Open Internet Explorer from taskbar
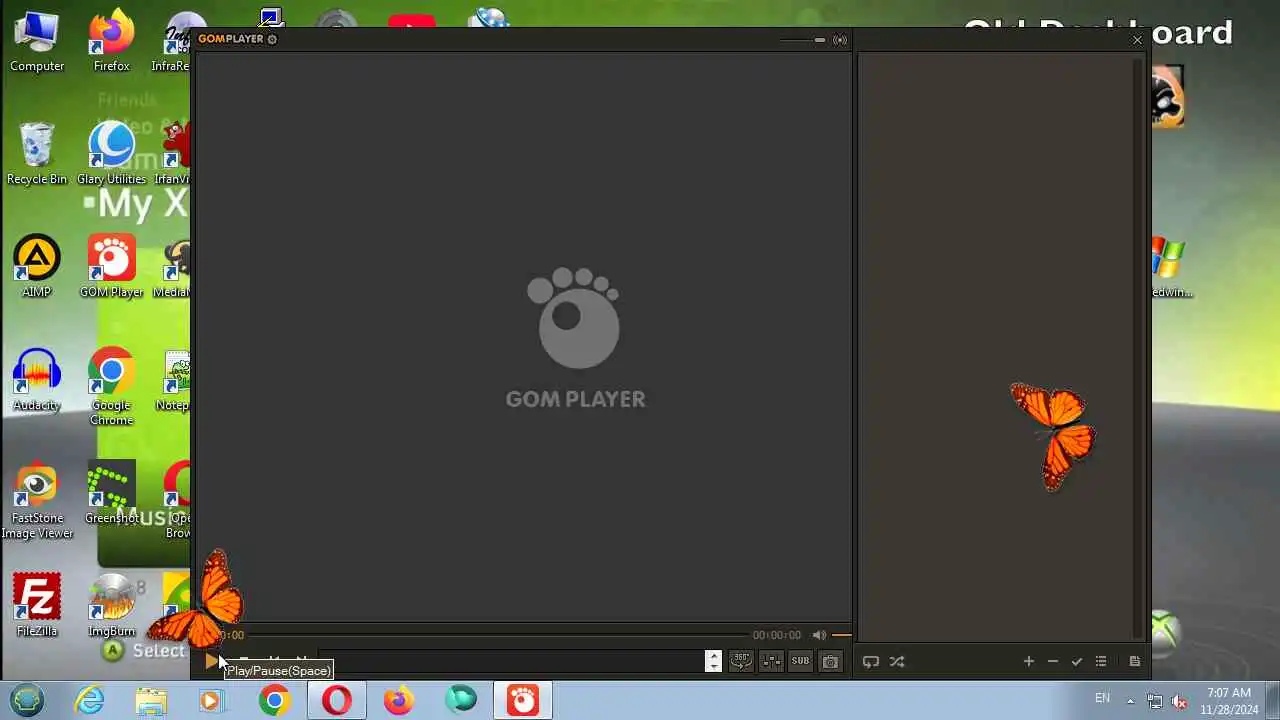This screenshot has height=720, width=1280. [x=90, y=700]
